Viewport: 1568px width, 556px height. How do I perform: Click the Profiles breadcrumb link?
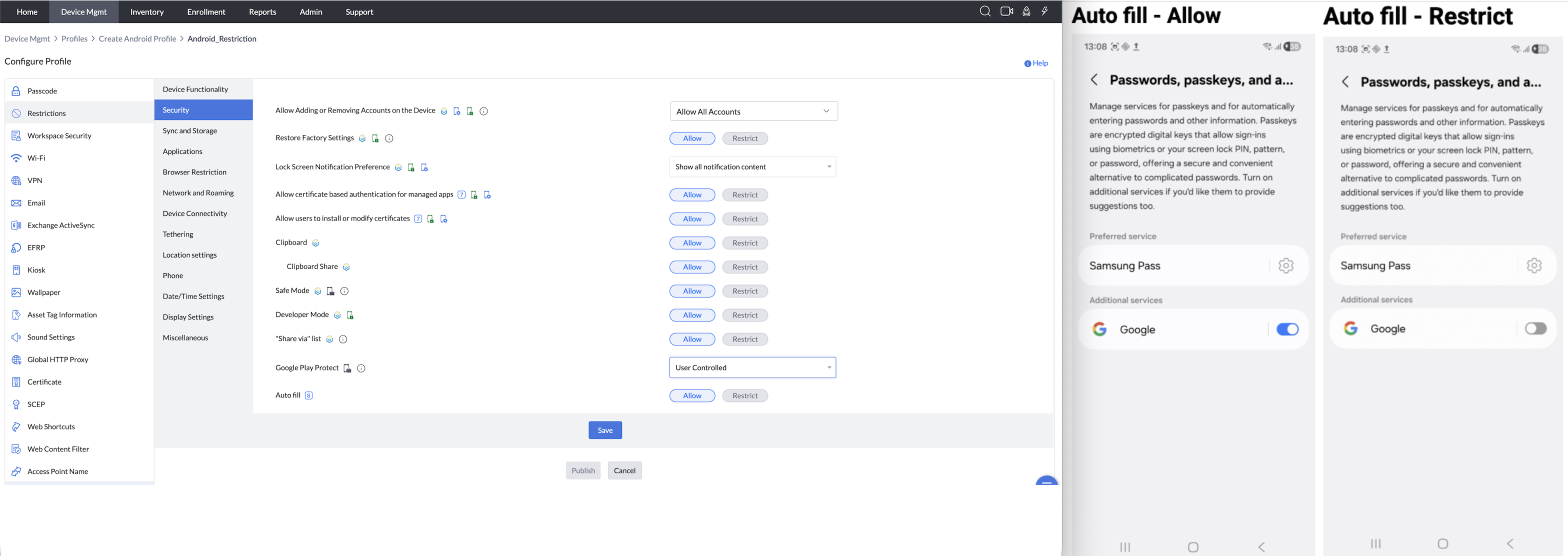(x=74, y=39)
